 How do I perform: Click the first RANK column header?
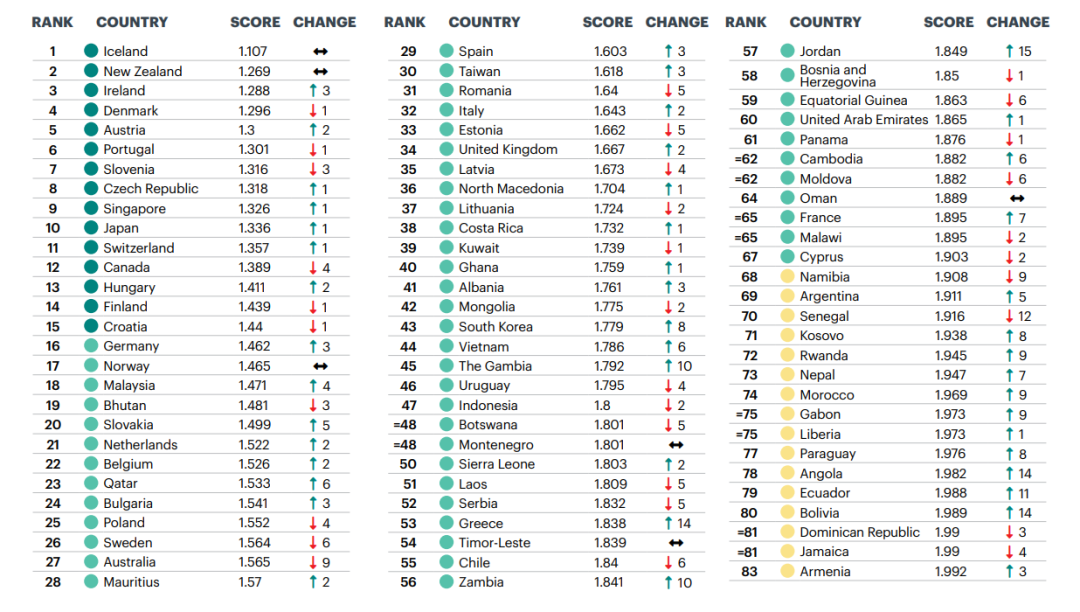[x=52, y=22]
